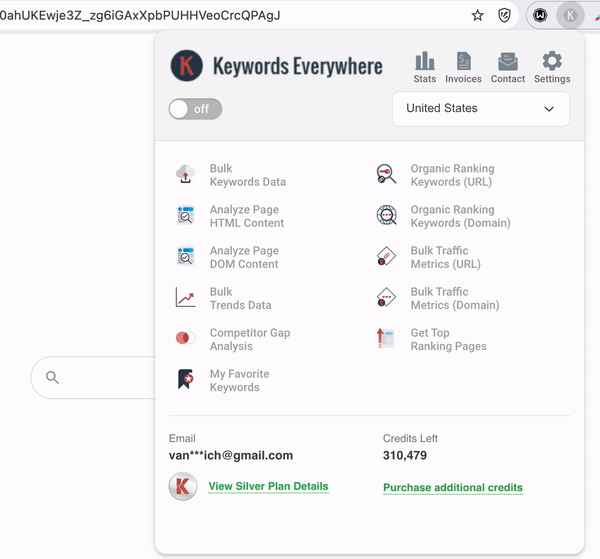Toggle the Keywords Everywhere off switch
600x559 pixels.
pyautogui.click(x=196, y=109)
